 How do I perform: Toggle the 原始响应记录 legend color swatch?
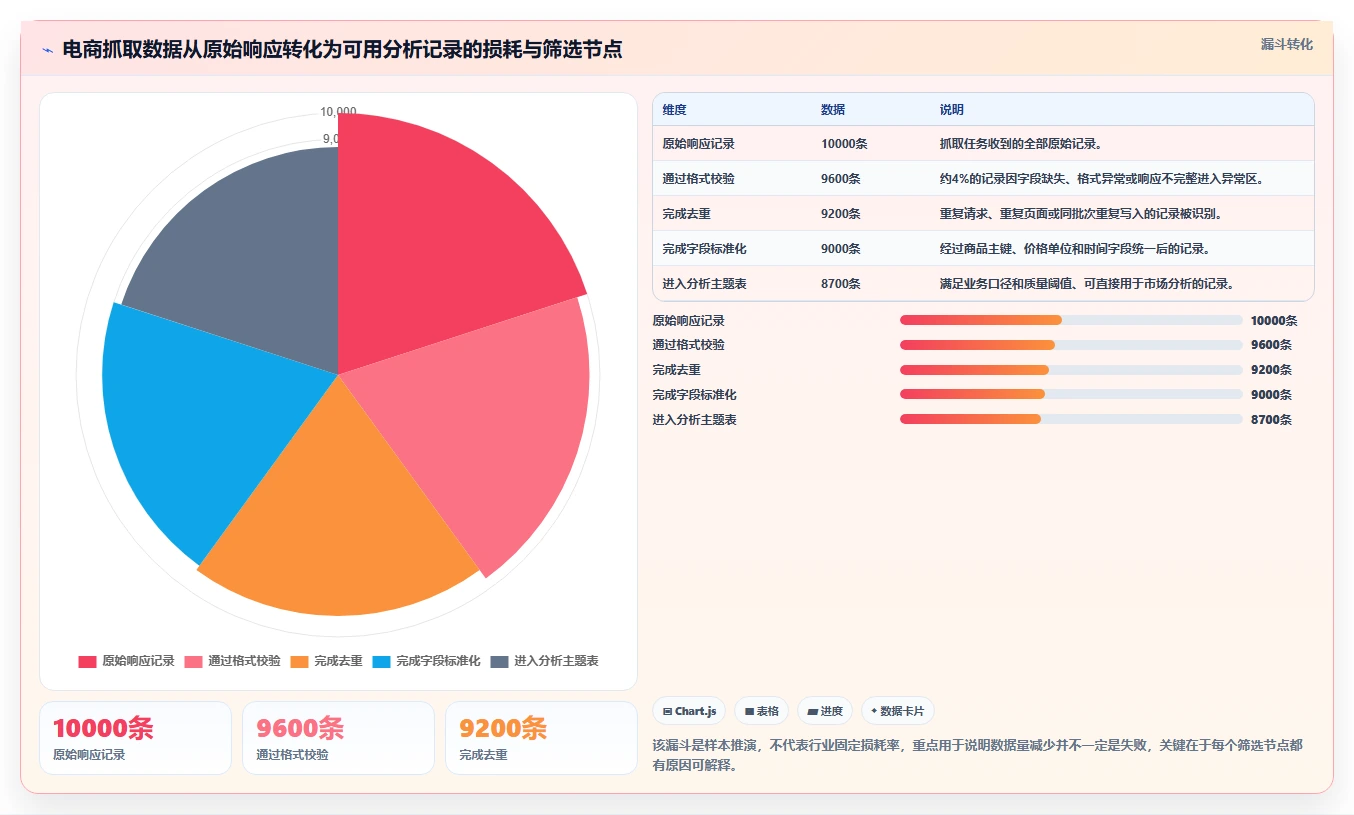(x=88, y=661)
